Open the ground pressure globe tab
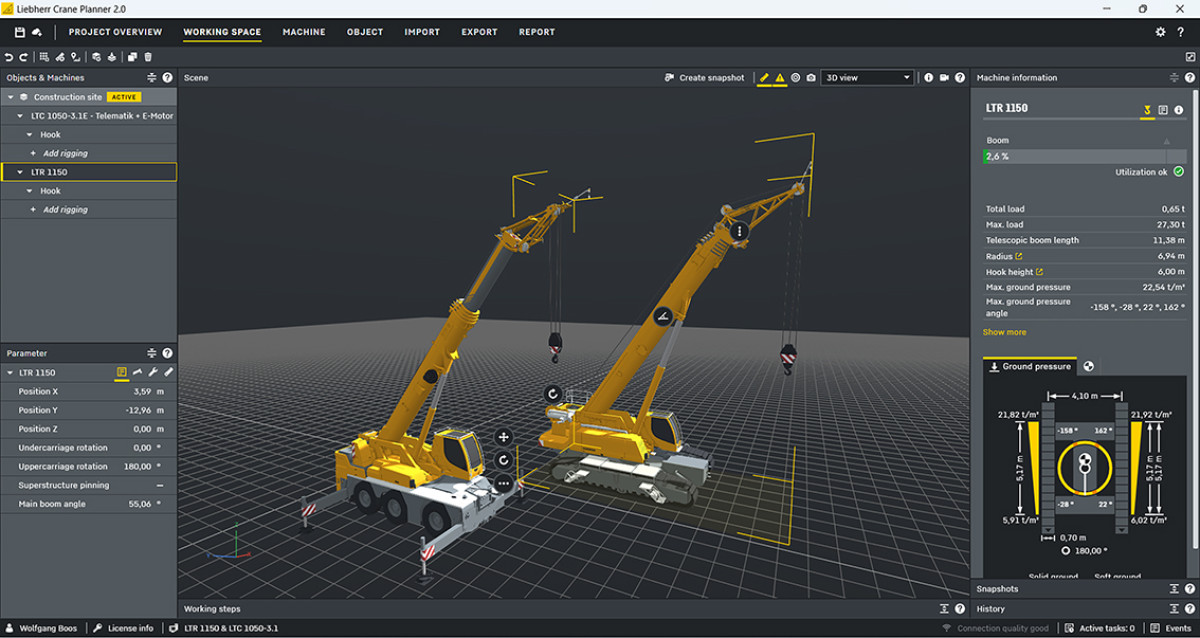 (1089, 367)
